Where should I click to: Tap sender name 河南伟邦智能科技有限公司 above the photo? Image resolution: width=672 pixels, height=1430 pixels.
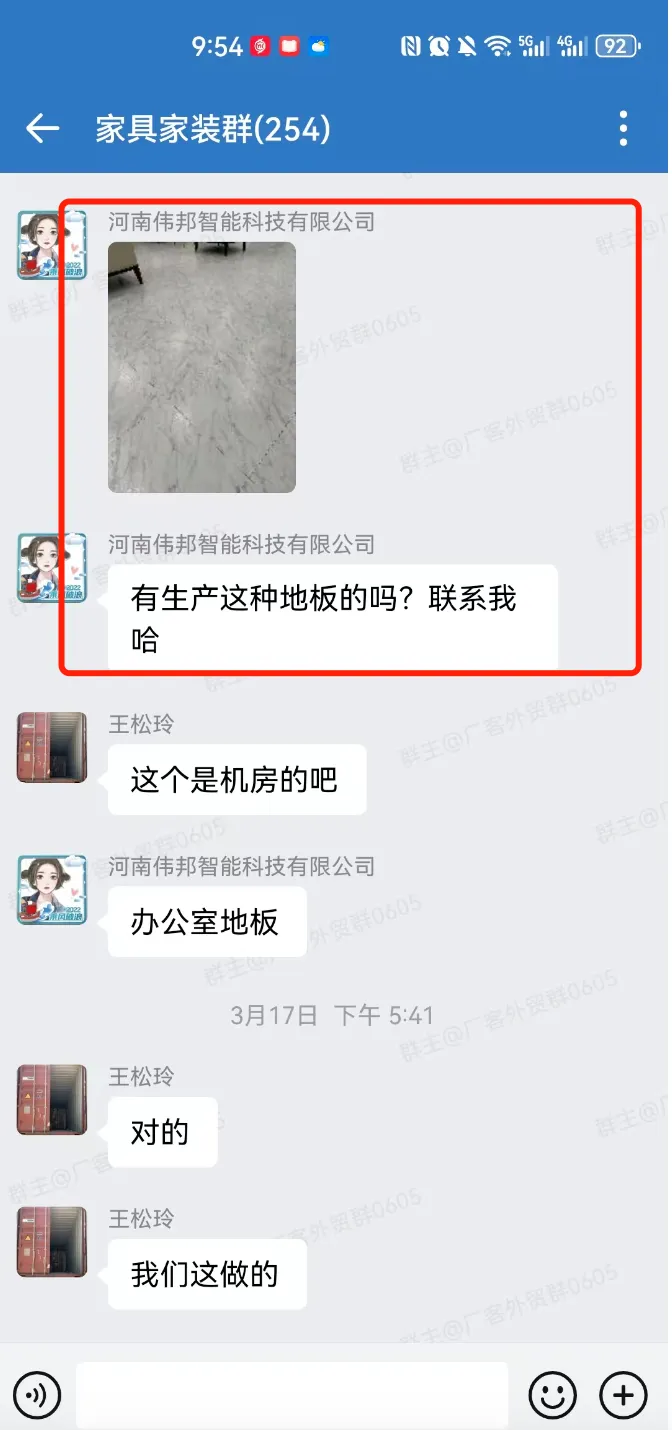click(242, 222)
